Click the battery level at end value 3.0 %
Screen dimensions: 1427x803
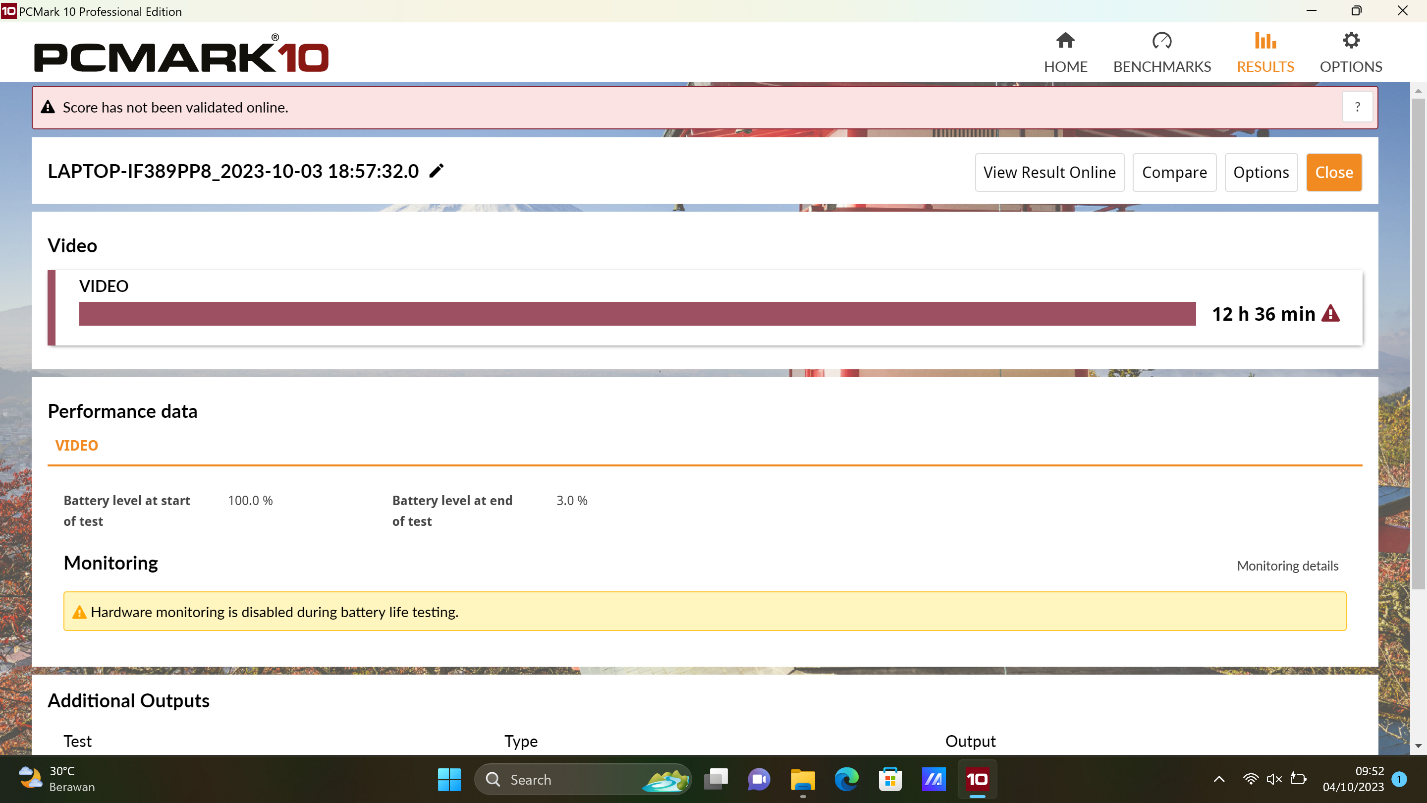pos(572,500)
